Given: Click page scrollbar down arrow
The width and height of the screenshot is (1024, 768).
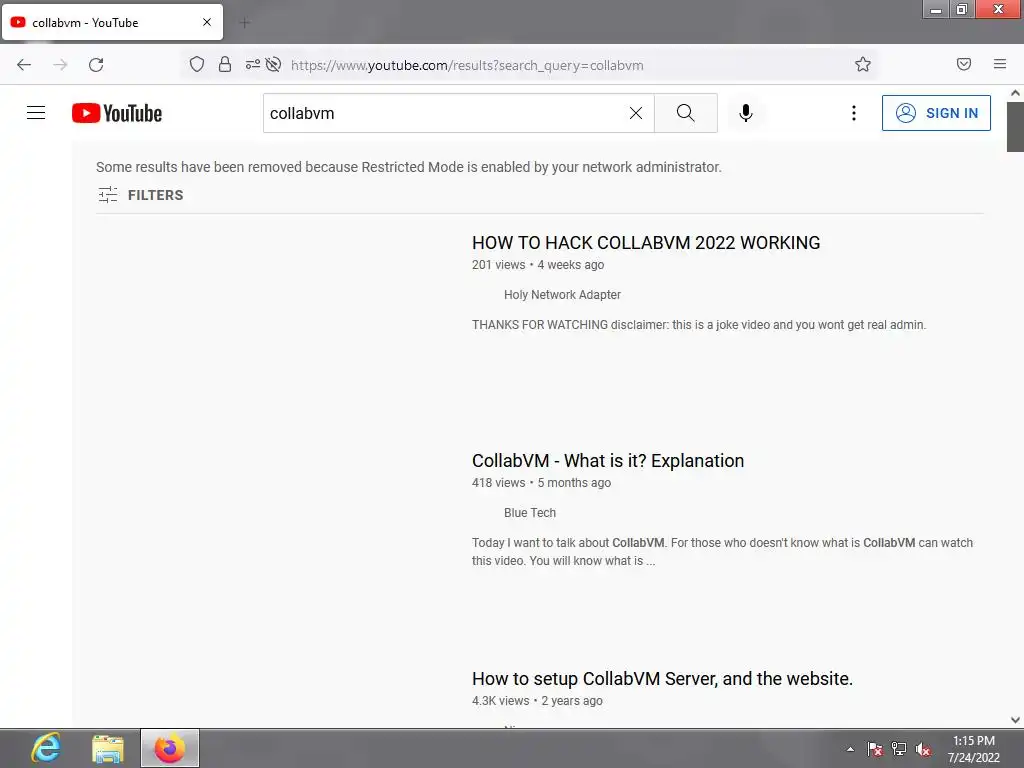Looking at the screenshot, I should click(x=1015, y=720).
